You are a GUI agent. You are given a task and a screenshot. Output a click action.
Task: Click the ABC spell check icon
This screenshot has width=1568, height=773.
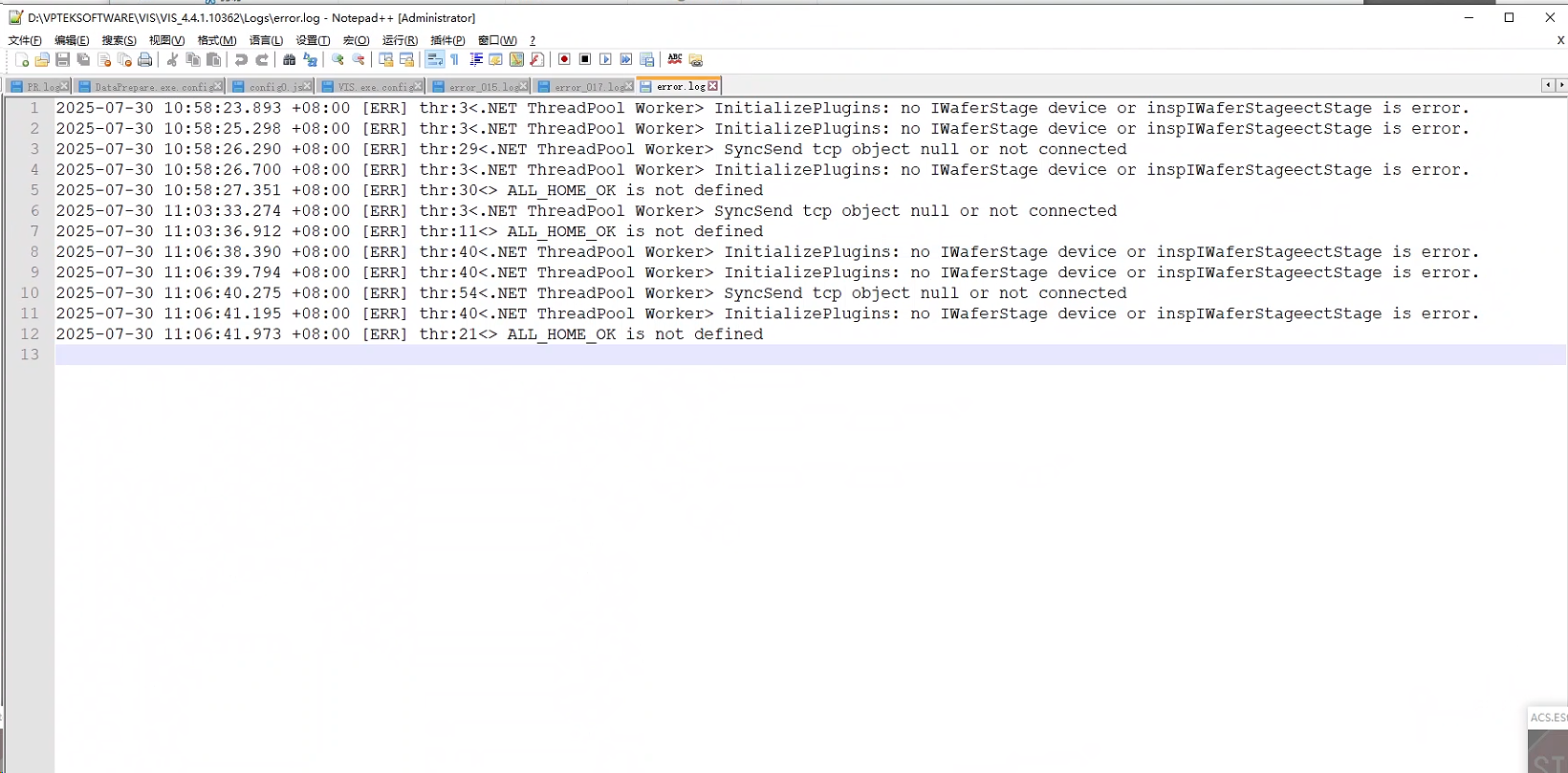(x=675, y=59)
